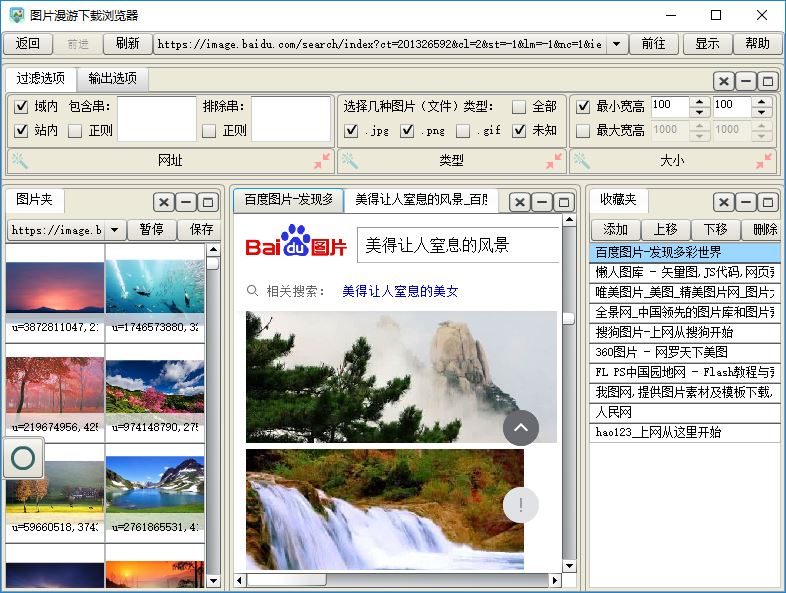Open the 帮助 help button
786x593 pixels.
coord(757,44)
